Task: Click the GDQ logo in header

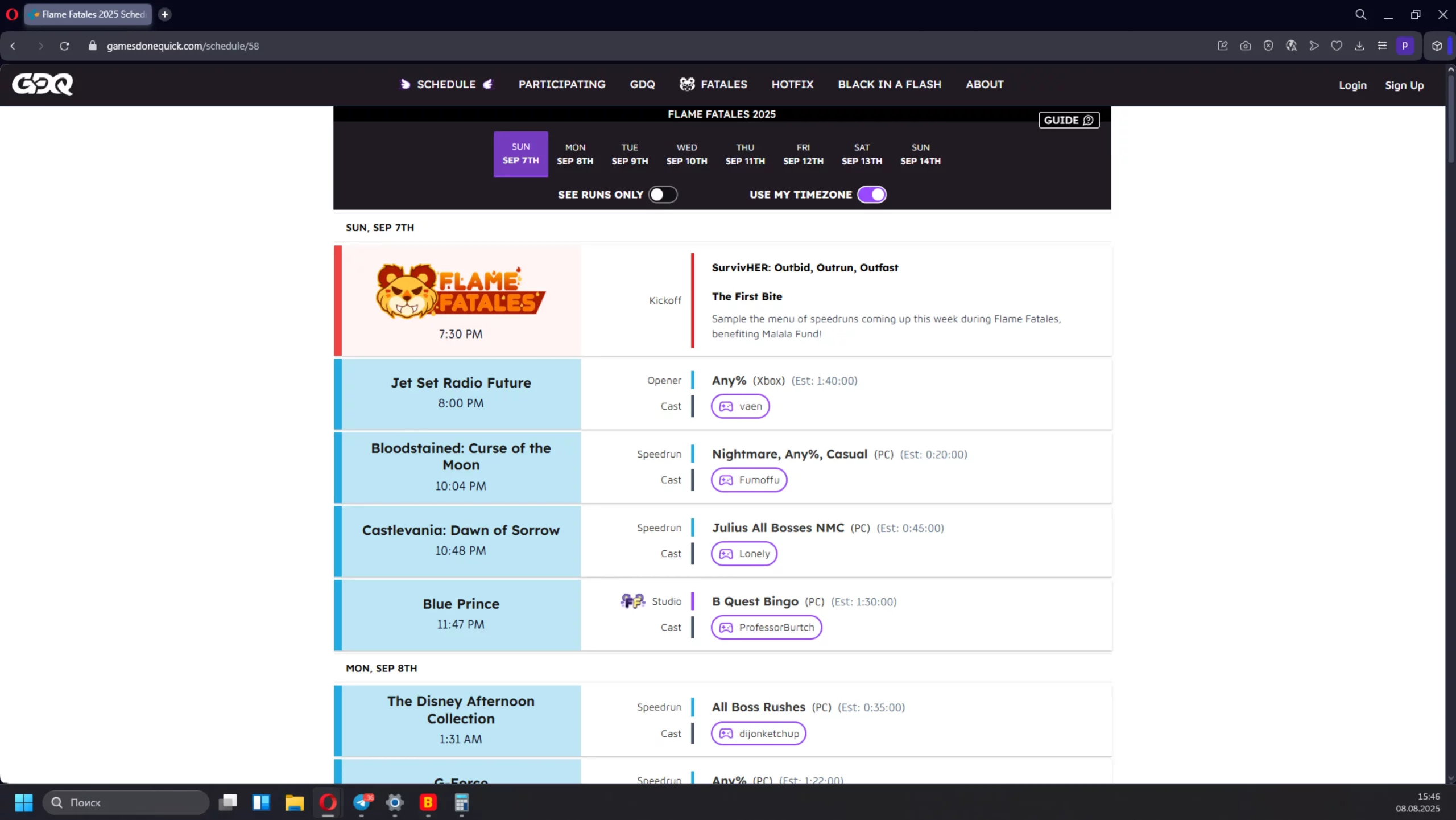Action: click(x=43, y=84)
